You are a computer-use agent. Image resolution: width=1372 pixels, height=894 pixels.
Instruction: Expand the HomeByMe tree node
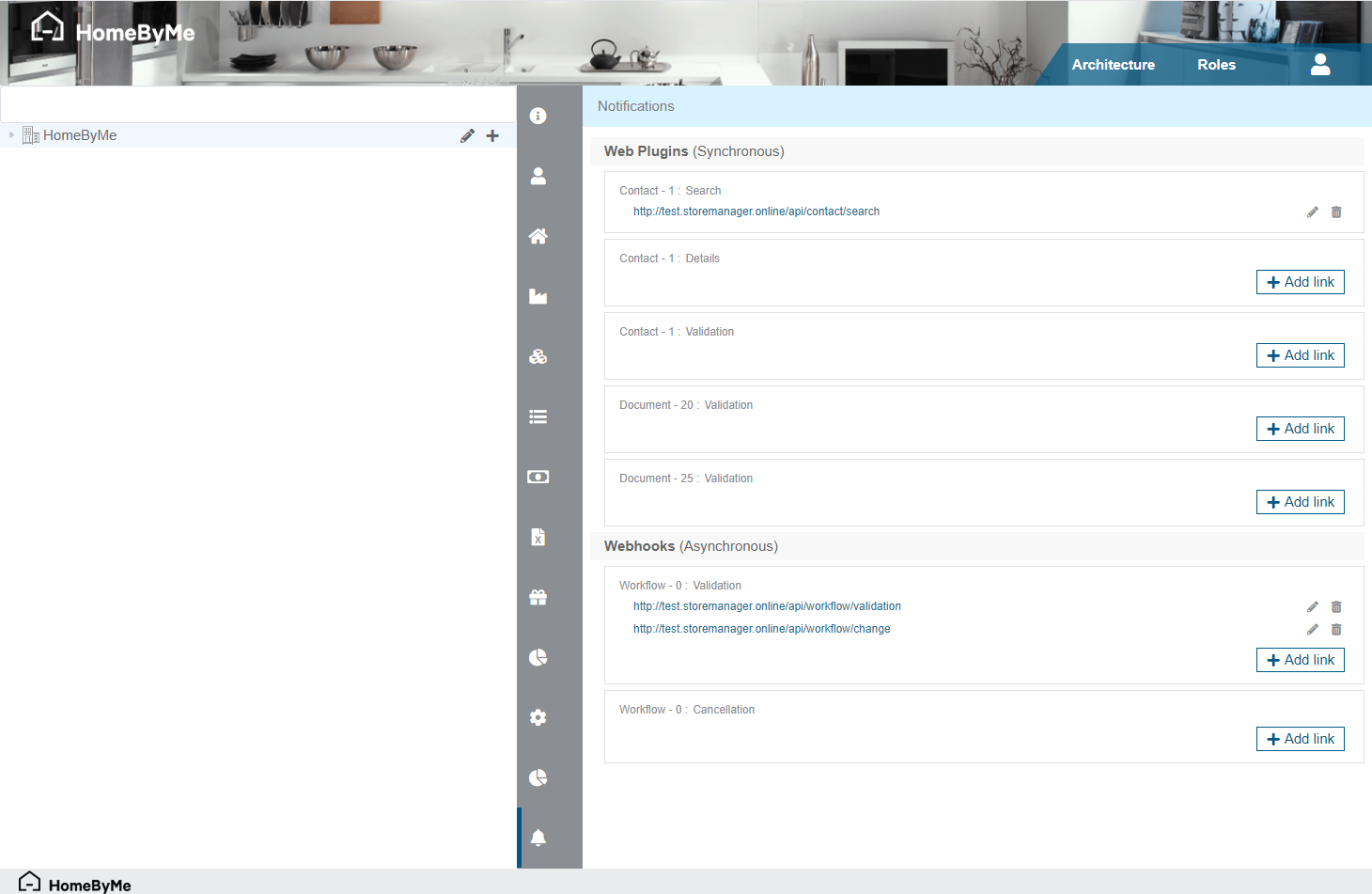pyautogui.click(x=11, y=135)
